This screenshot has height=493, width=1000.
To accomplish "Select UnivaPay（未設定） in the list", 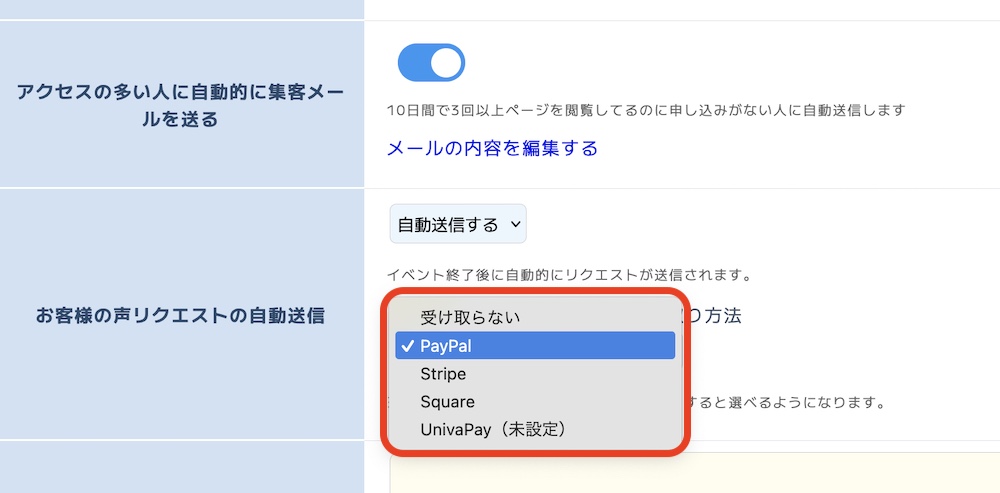I will click(493, 430).
